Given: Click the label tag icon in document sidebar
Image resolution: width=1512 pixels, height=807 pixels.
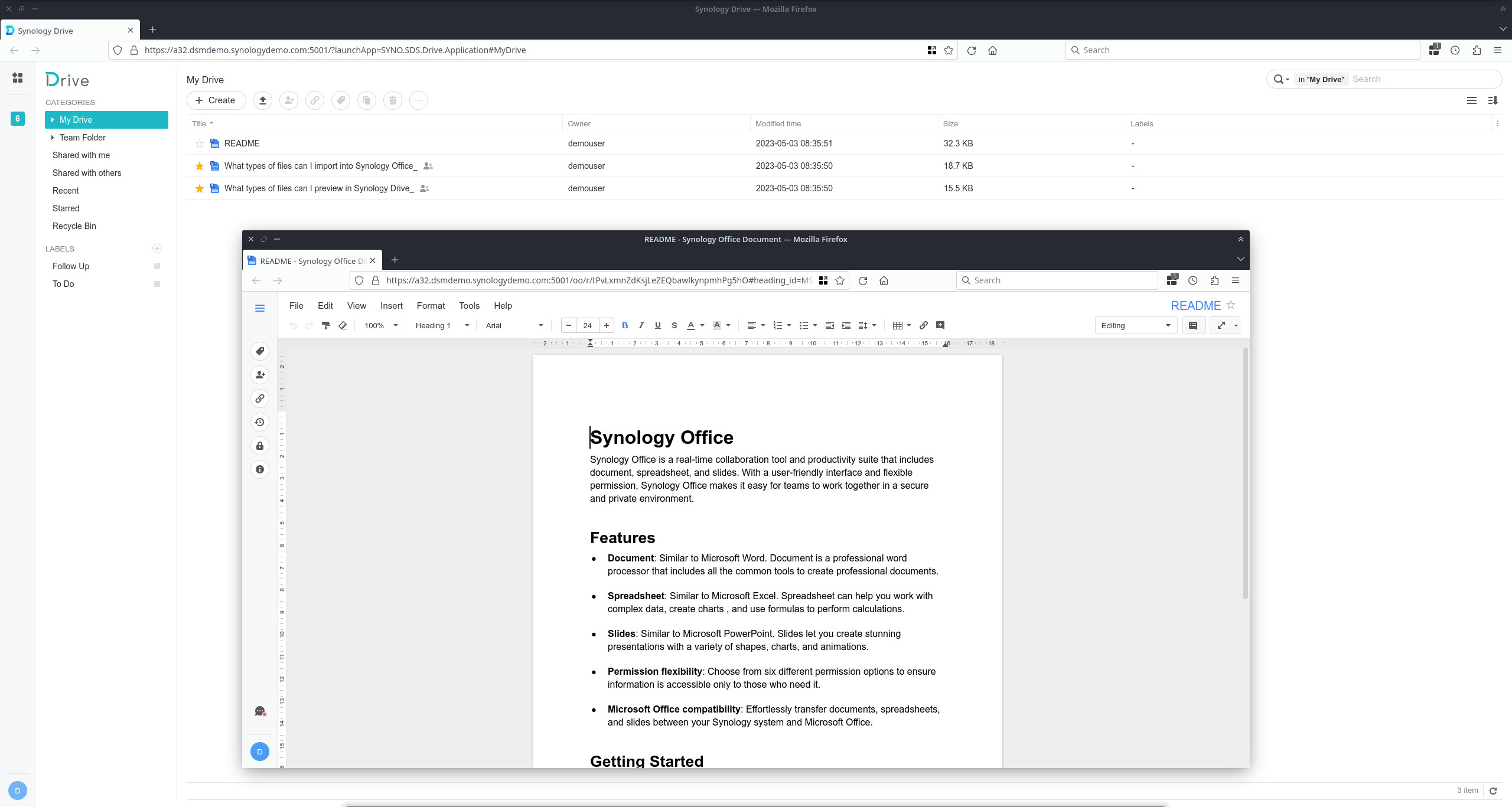Looking at the screenshot, I should pos(260,351).
